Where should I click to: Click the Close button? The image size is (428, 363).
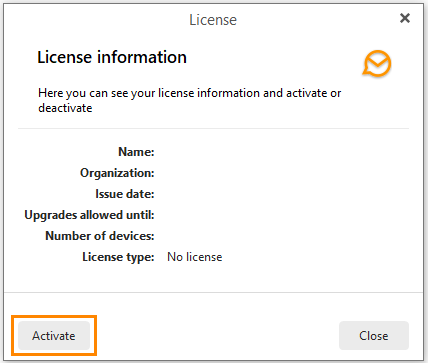[374, 336]
